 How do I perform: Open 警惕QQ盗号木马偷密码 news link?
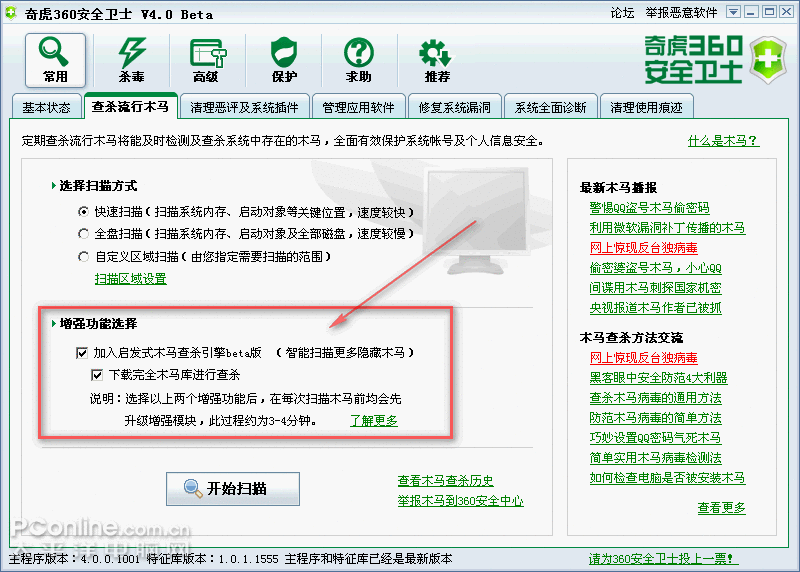point(649,208)
